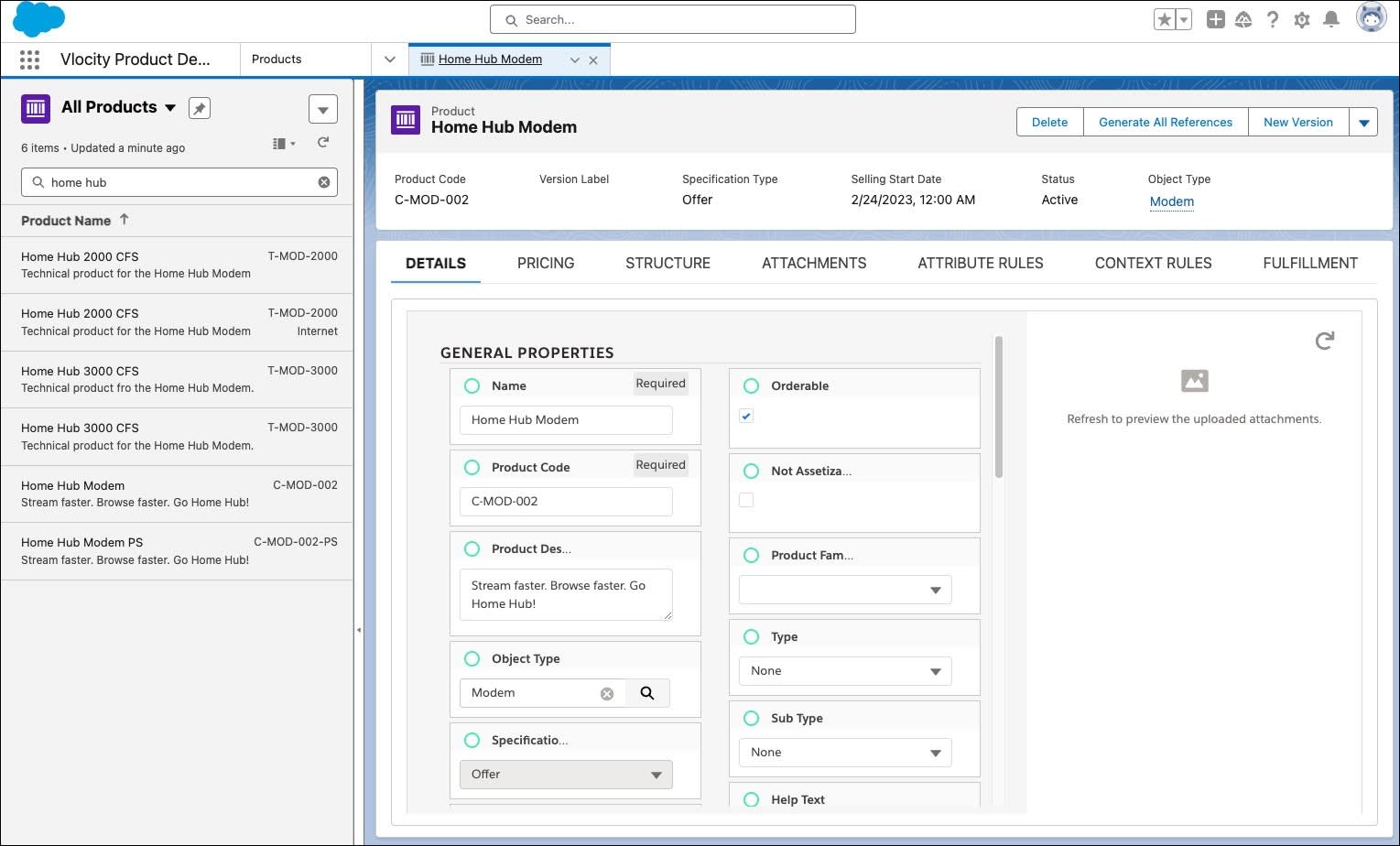Image resolution: width=1400 pixels, height=846 pixels.
Task: Open the App Launcher grid icon
Action: pyautogui.click(x=29, y=60)
